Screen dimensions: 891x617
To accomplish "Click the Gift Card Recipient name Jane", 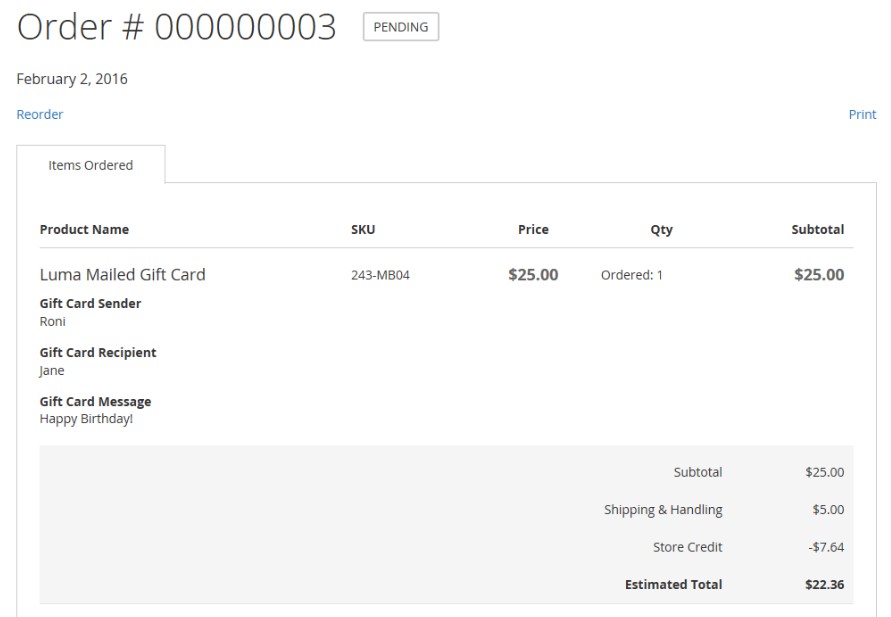I will click(x=52, y=371).
